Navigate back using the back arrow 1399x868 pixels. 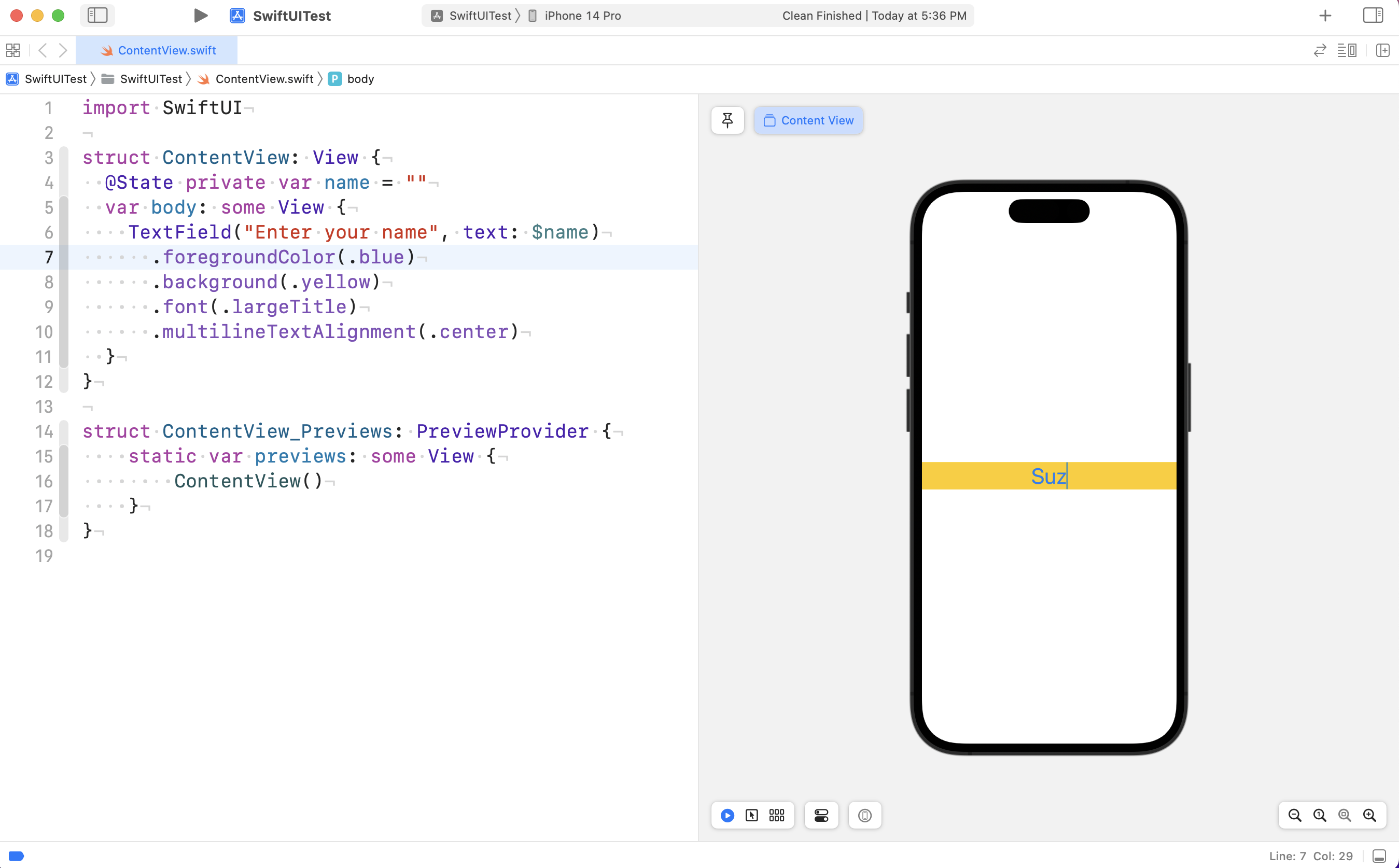point(43,50)
